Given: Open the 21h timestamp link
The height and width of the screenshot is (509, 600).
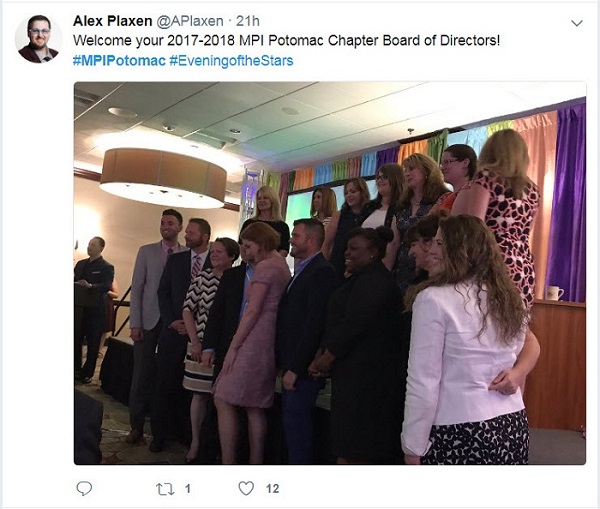Looking at the screenshot, I should (248, 21).
